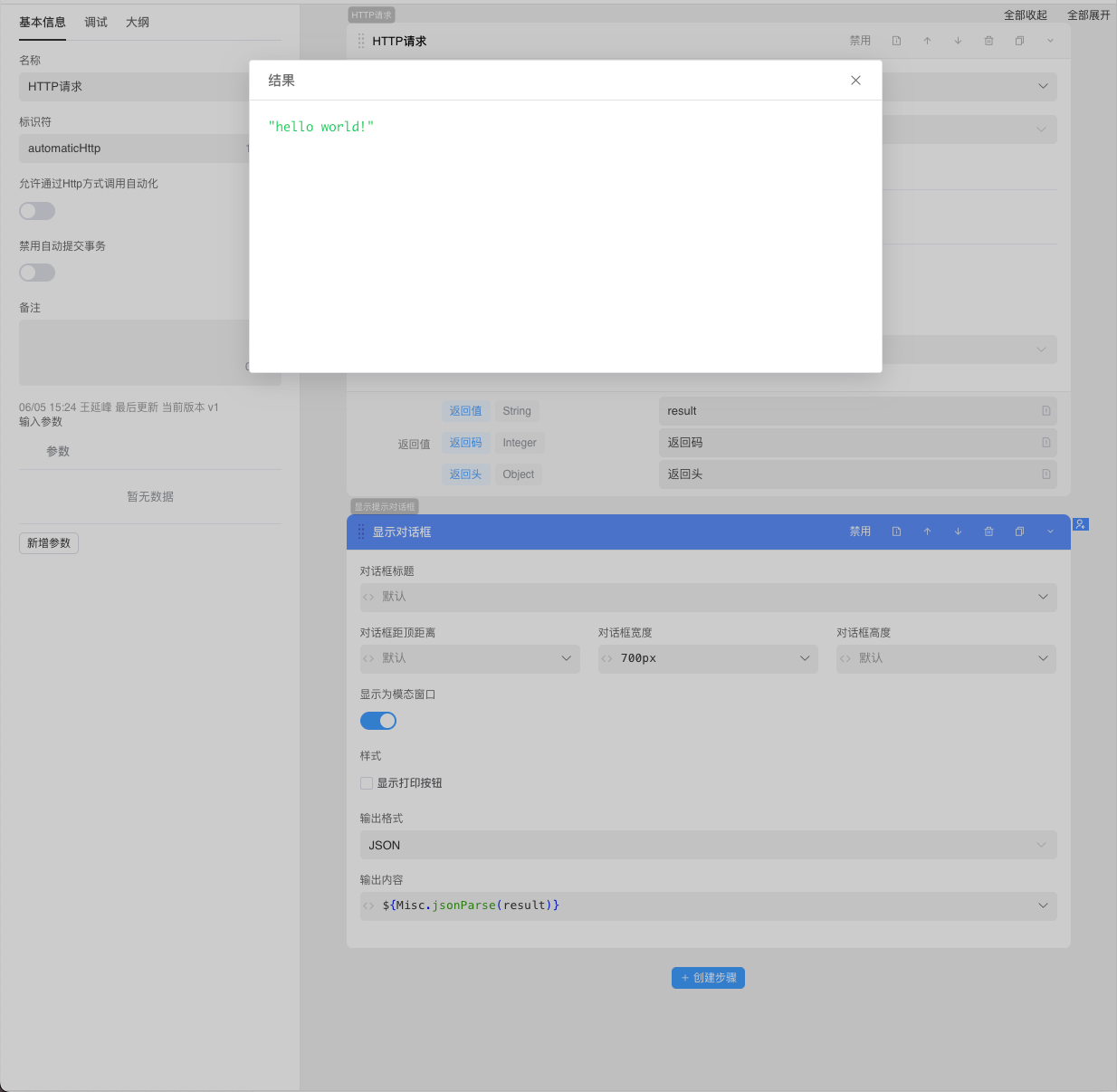Click the 创建步骤 button
The width and height of the screenshot is (1117, 1092).
pyautogui.click(x=708, y=978)
